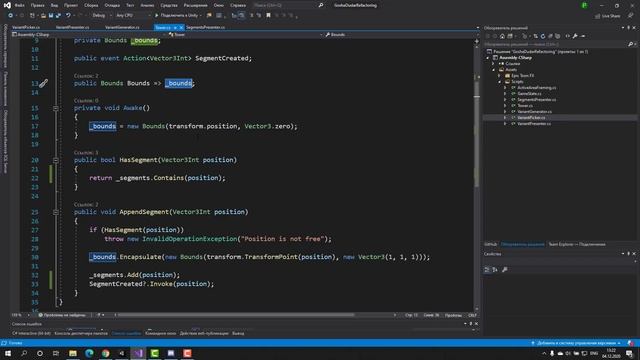
Task: Open the File menu
Action: pyautogui.click(x=19, y=5)
